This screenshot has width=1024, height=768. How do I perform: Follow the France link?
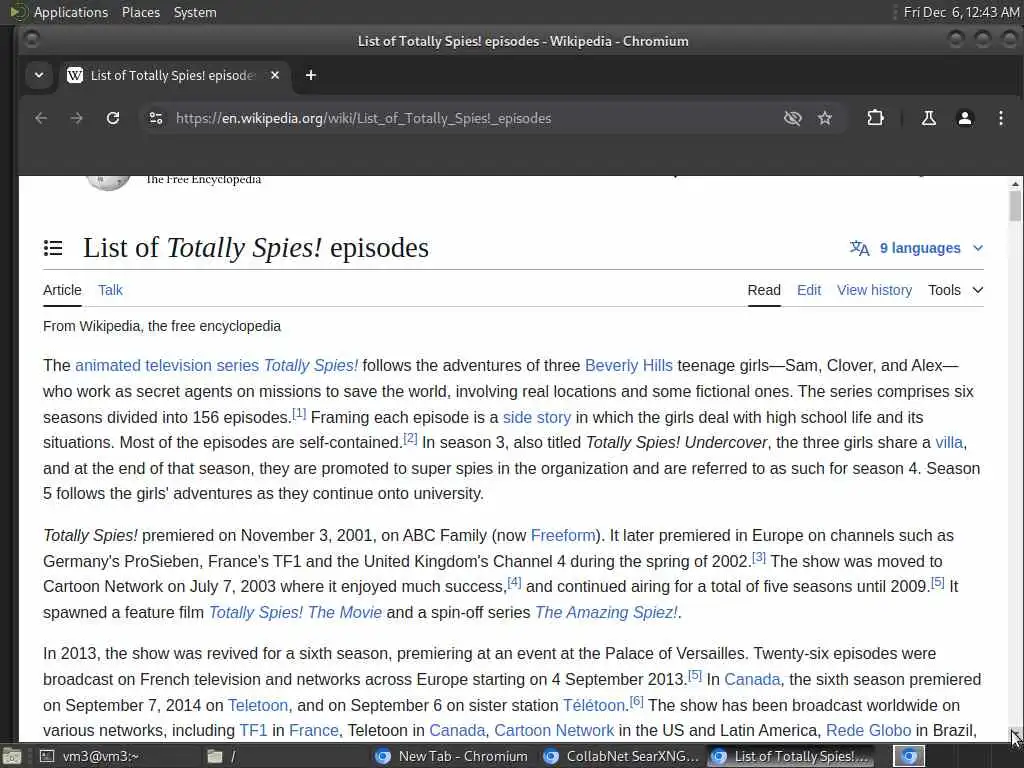click(313, 730)
